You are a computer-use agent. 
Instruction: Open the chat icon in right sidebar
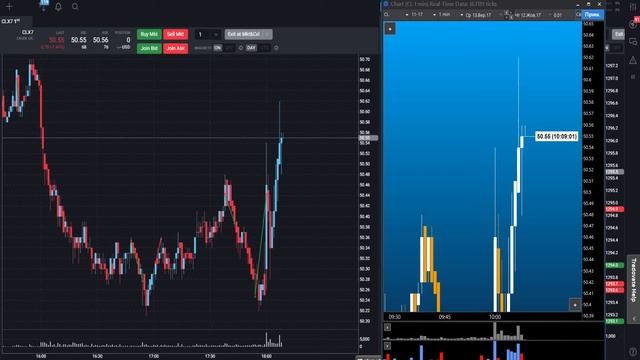click(x=633, y=42)
